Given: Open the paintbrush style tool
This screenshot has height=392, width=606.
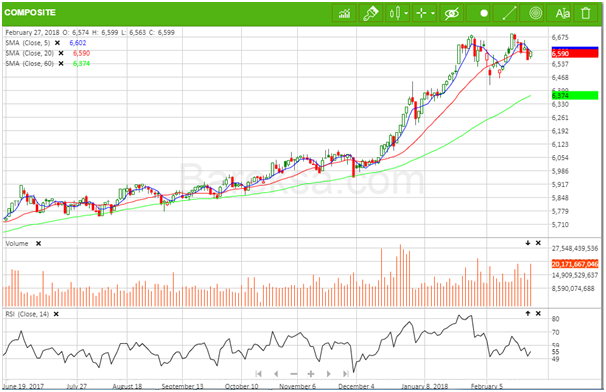Looking at the screenshot, I should (x=370, y=14).
